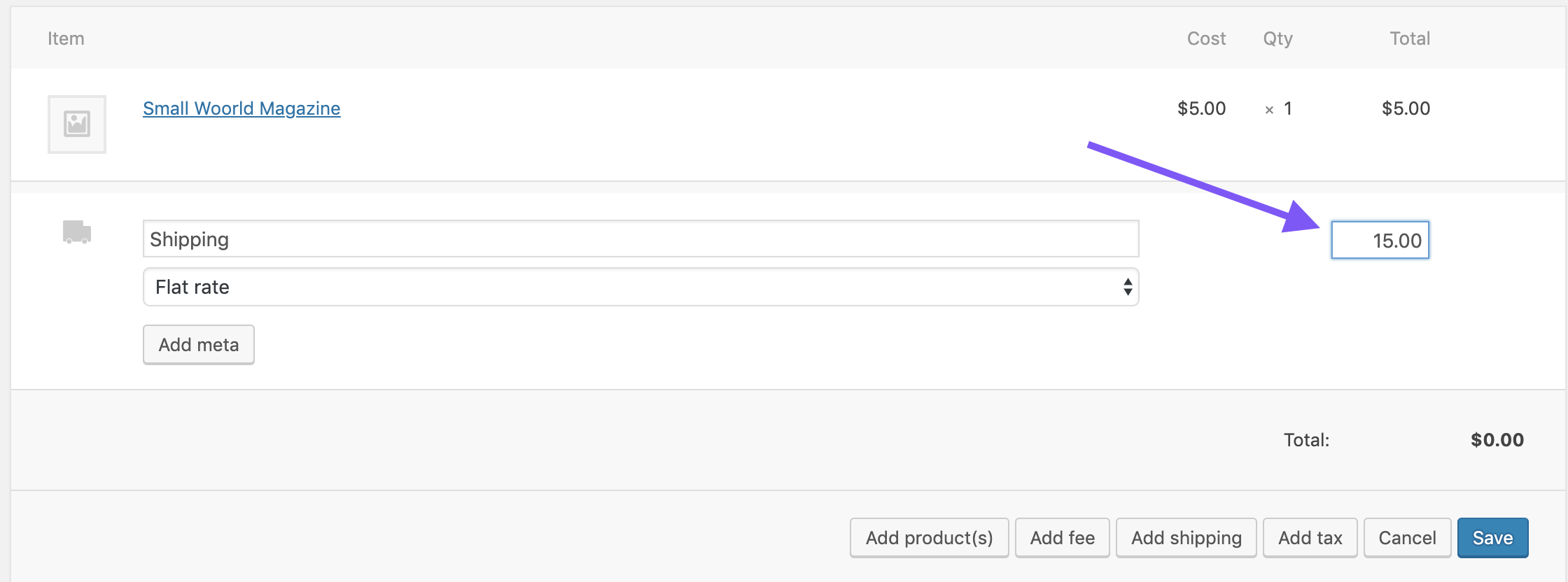The image size is (1568, 582).
Task: Click the Shipping name text field
Action: click(640, 239)
